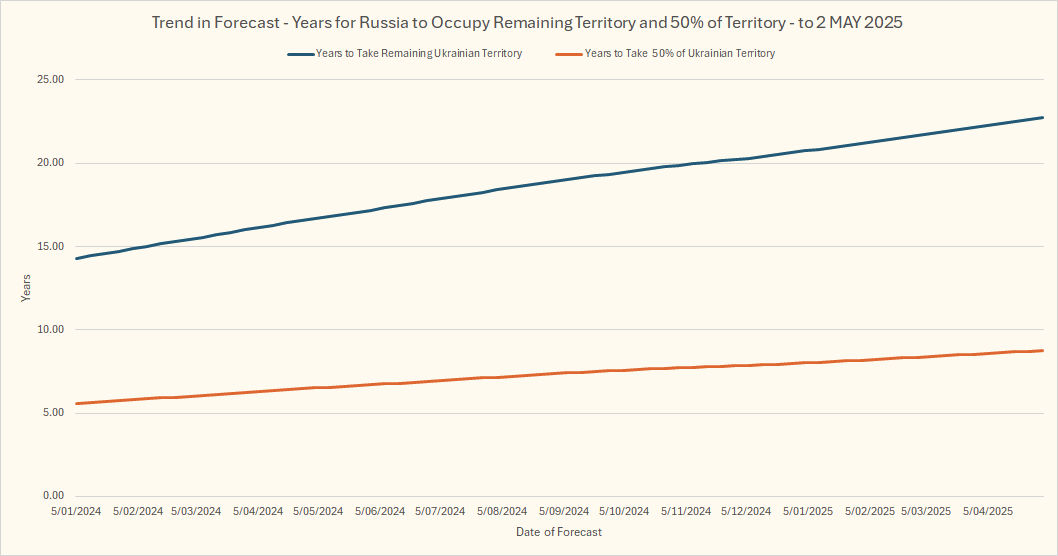Select the 'Date of Forecast' axis title
This screenshot has width=1058, height=556.
559,532
